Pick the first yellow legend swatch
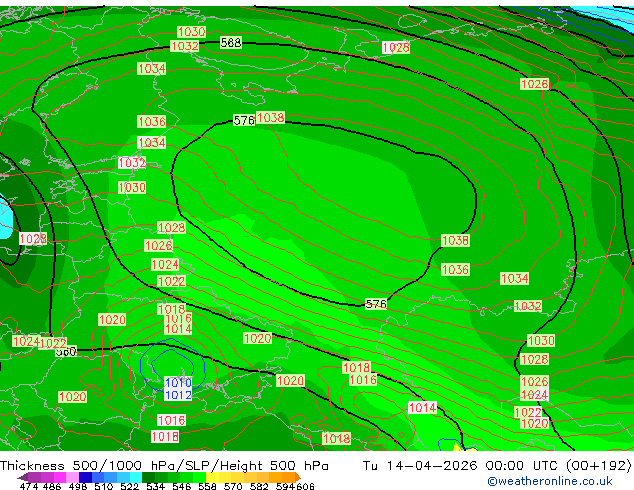 [x=212, y=477]
